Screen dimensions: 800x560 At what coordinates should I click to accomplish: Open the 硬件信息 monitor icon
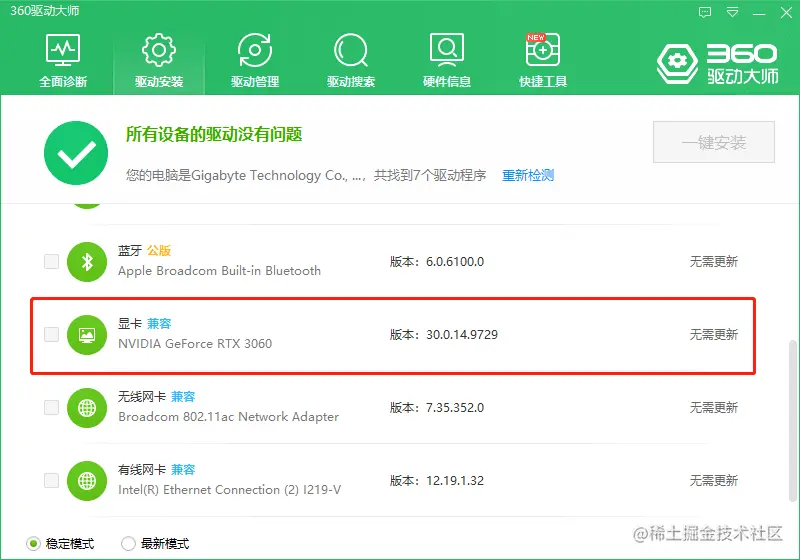[447, 50]
